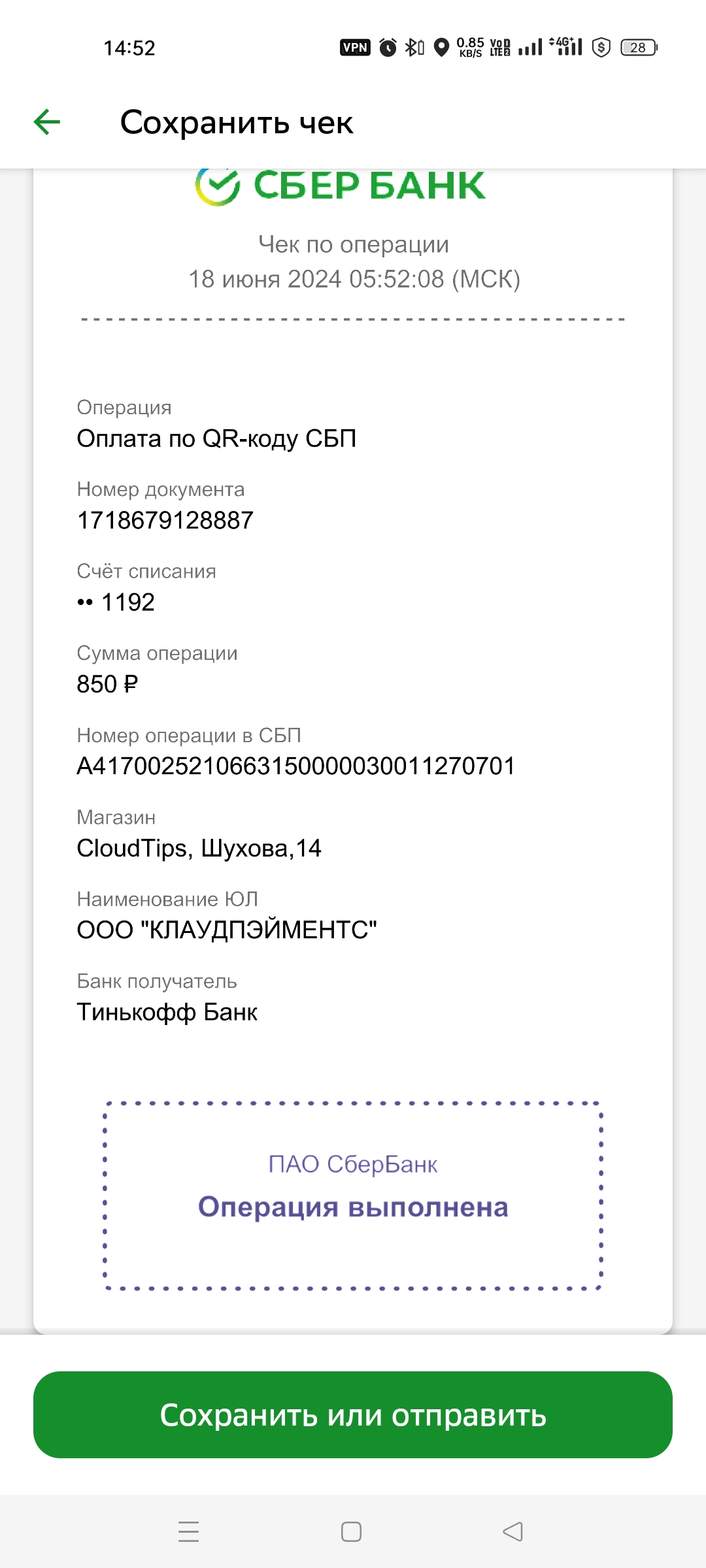This screenshot has width=706, height=1568.
Task: Tap the Sber checkmark logo
Action: tap(218, 186)
